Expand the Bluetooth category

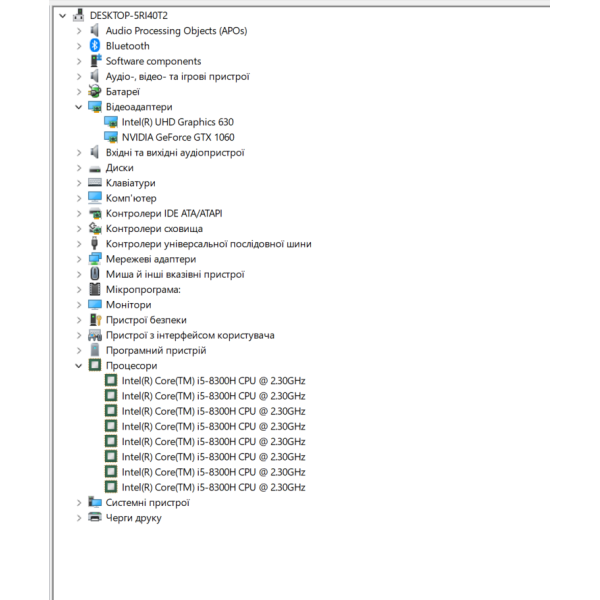tap(79, 46)
